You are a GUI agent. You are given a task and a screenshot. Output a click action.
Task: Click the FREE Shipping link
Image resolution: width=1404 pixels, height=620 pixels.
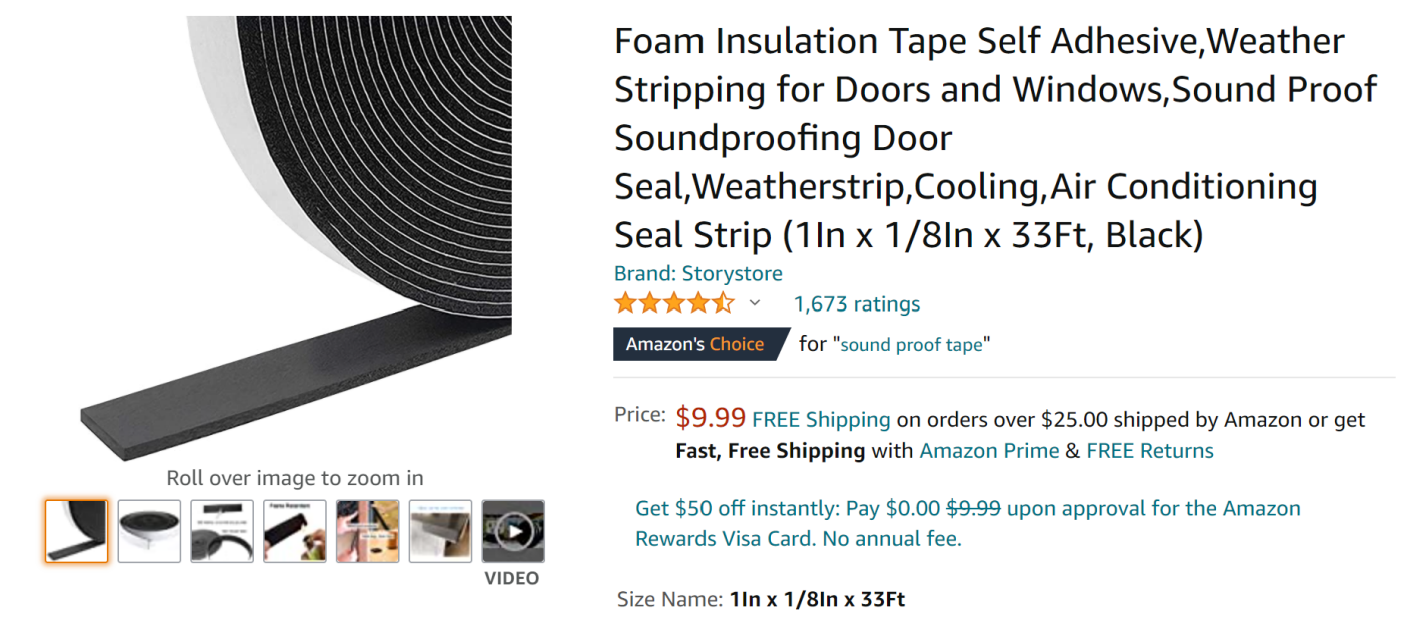tap(821, 420)
